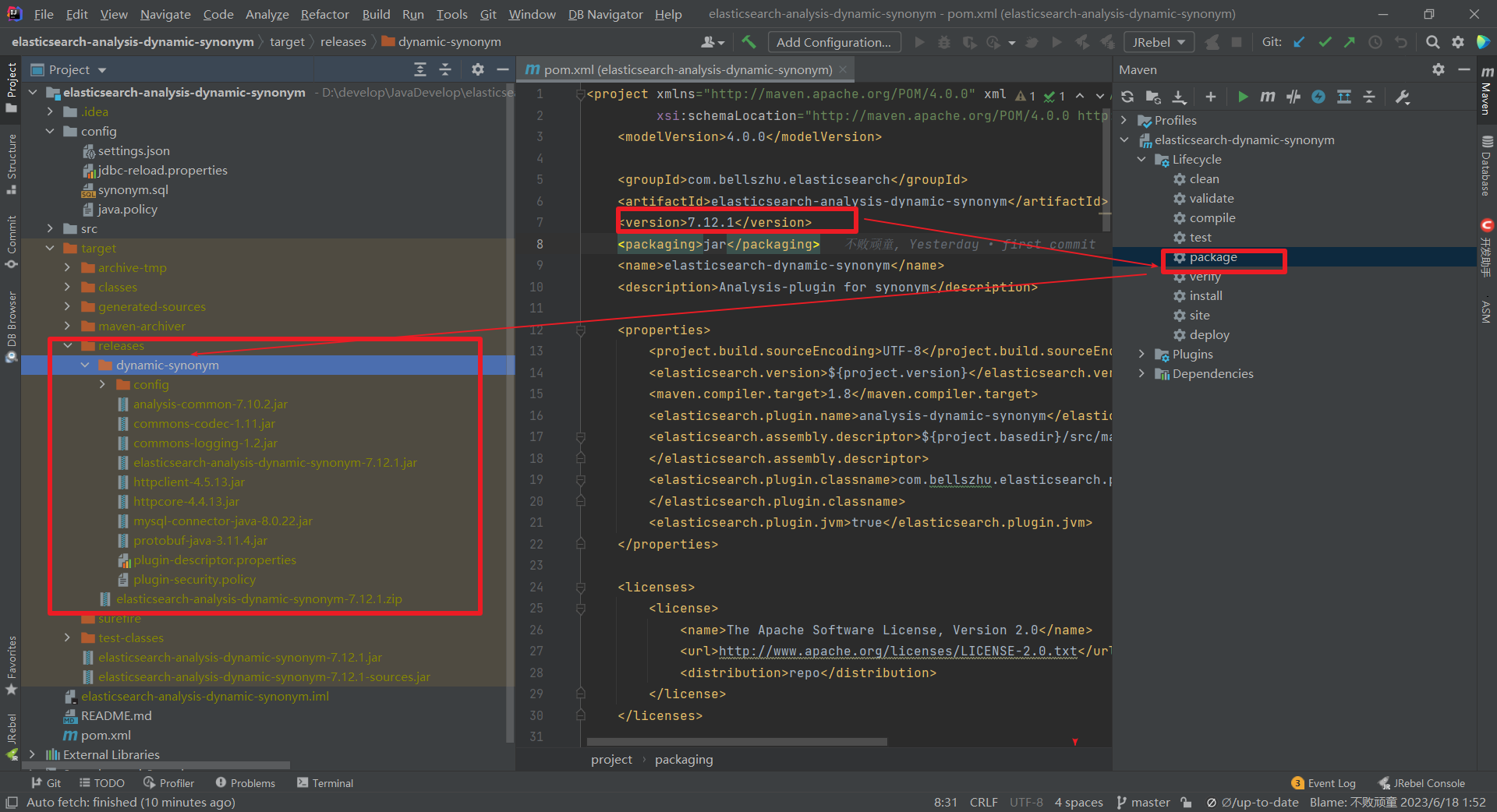Show Git history clock icon

point(1375,42)
